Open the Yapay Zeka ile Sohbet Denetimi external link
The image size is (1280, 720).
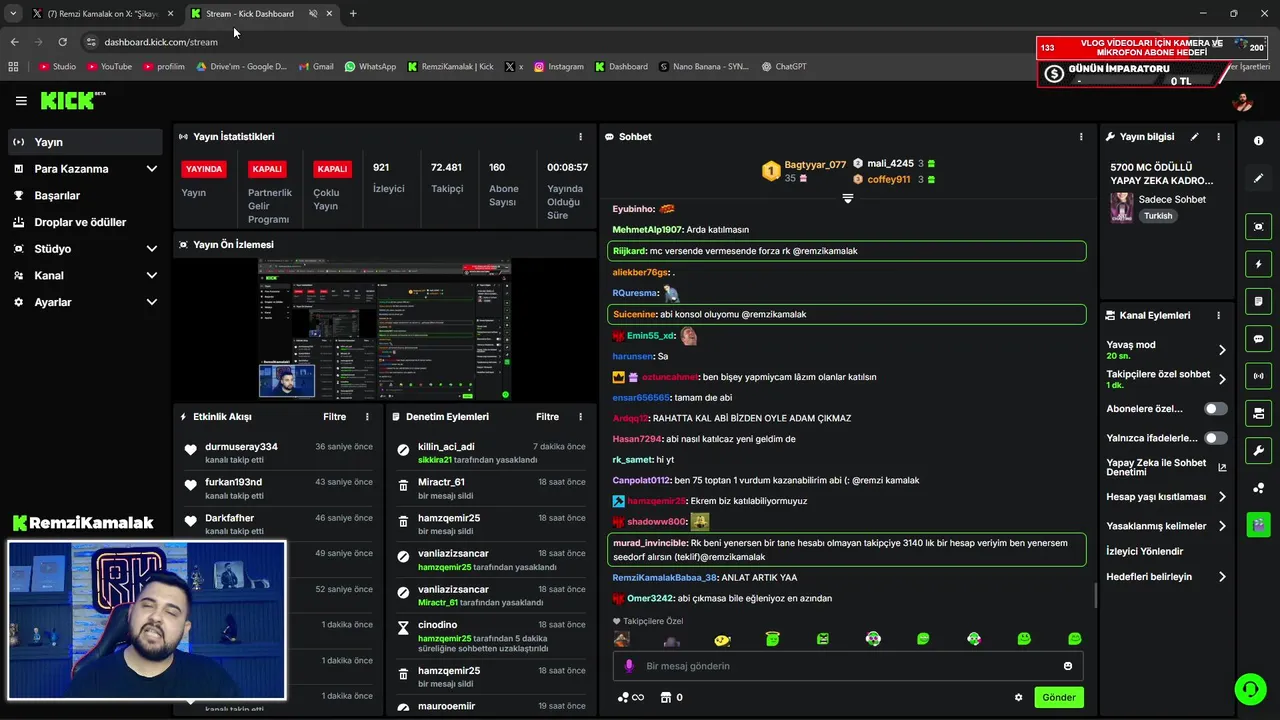[x=1222, y=467]
